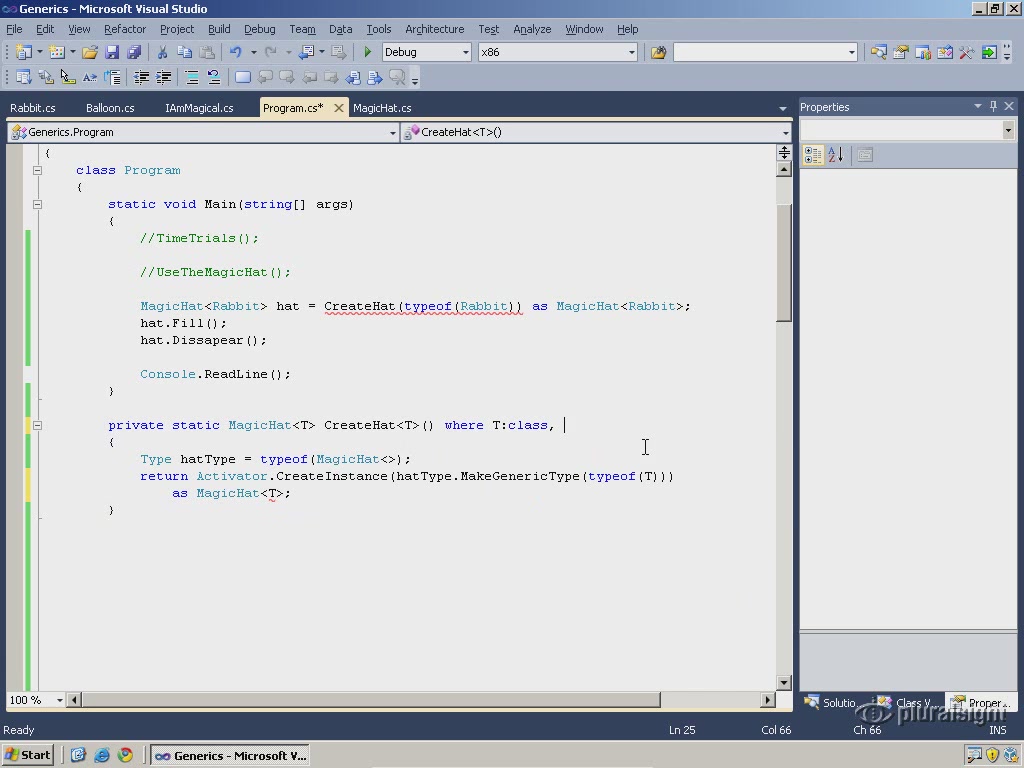
Task: Click the Display Object Member List icon
Action: coord(24,78)
